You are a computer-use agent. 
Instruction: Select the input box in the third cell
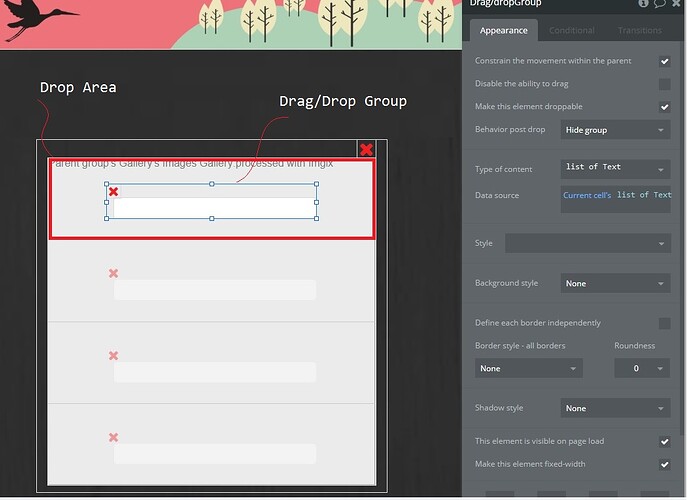point(215,372)
